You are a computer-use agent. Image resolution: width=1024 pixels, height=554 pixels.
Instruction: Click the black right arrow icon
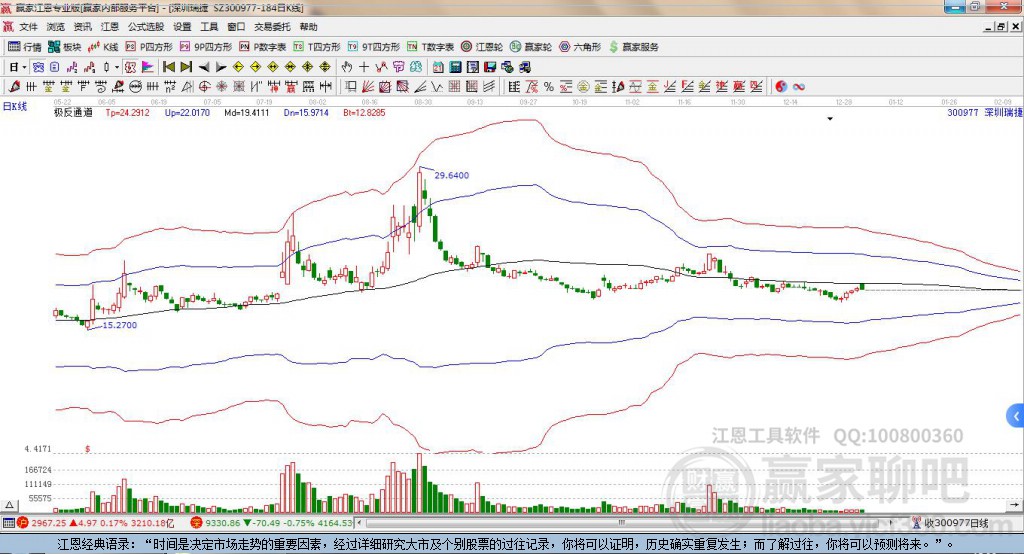(x=221, y=67)
